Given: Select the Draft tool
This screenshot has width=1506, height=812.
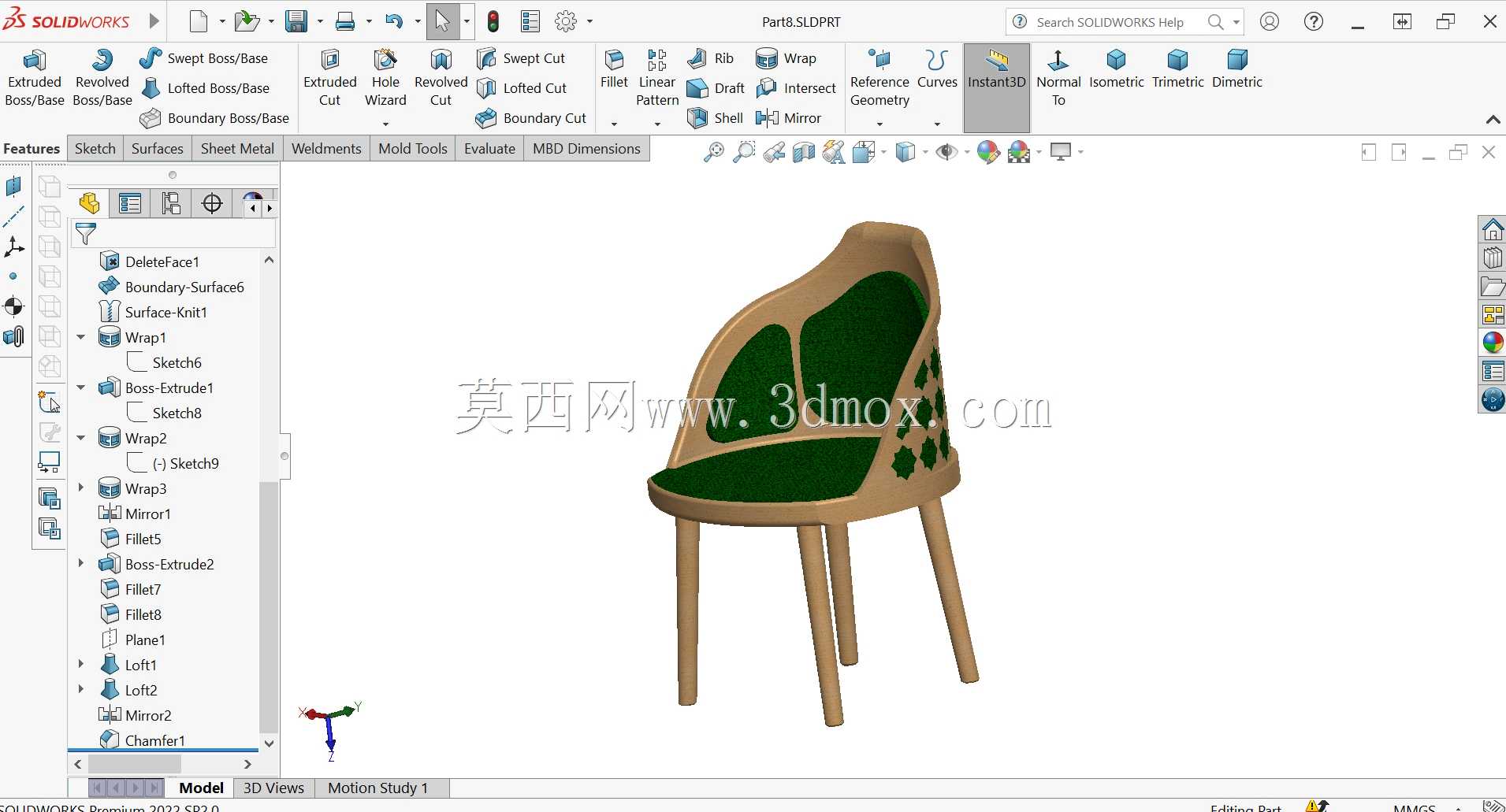Looking at the screenshot, I should coord(716,88).
